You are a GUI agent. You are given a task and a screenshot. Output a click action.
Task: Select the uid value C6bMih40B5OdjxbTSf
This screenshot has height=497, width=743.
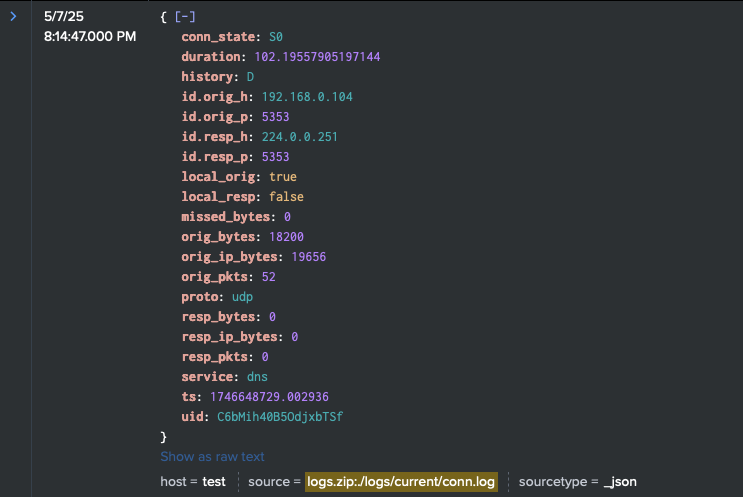click(x=280, y=417)
